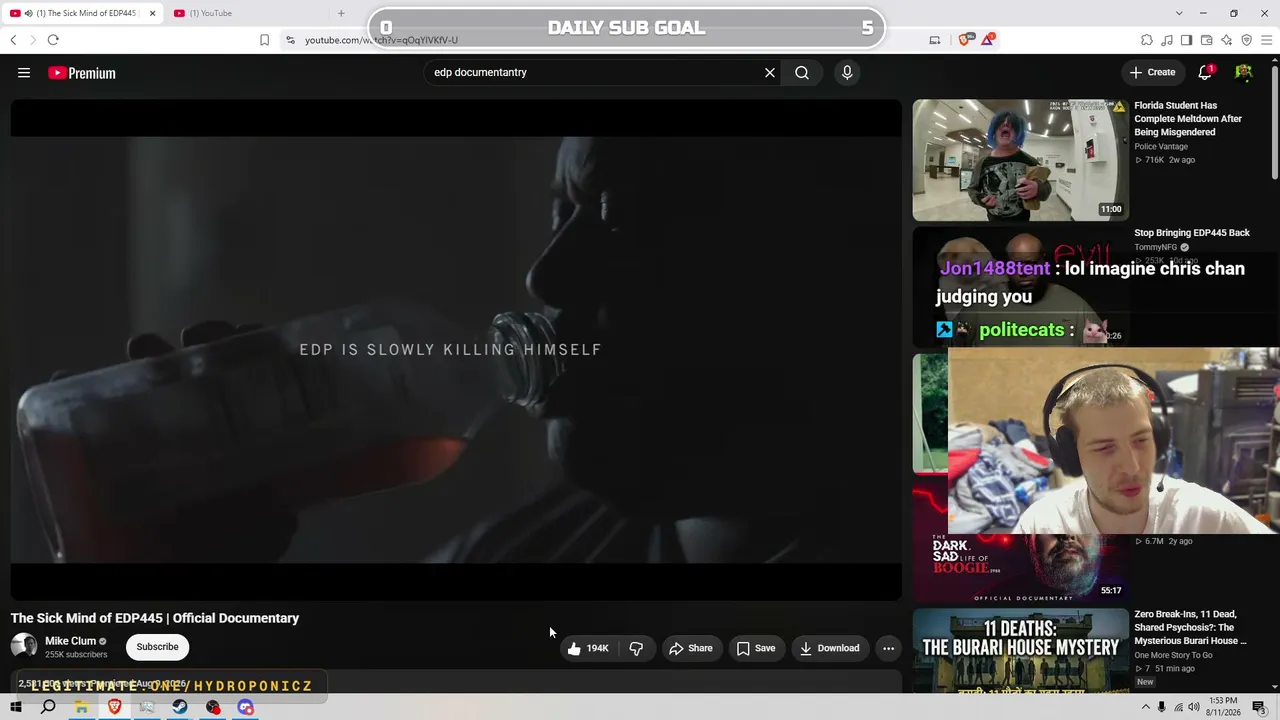
Task: Pause the video by clicking the player
Action: point(456,349)
